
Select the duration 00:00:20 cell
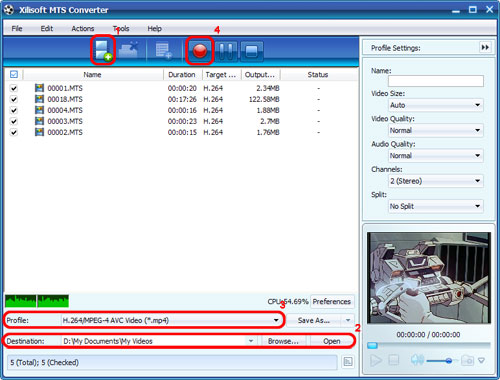click(x=182, y=88)
